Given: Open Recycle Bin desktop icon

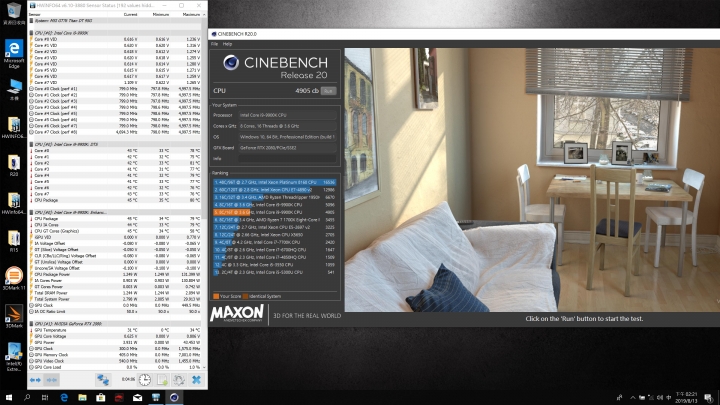Looking at the screenshot, I should 14,13.
